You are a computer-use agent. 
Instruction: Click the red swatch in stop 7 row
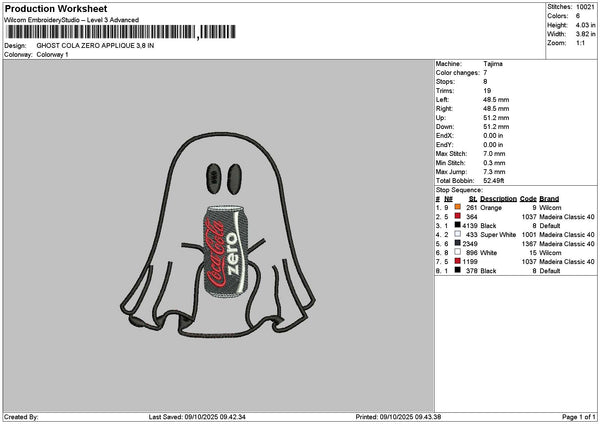coord(457,261)
